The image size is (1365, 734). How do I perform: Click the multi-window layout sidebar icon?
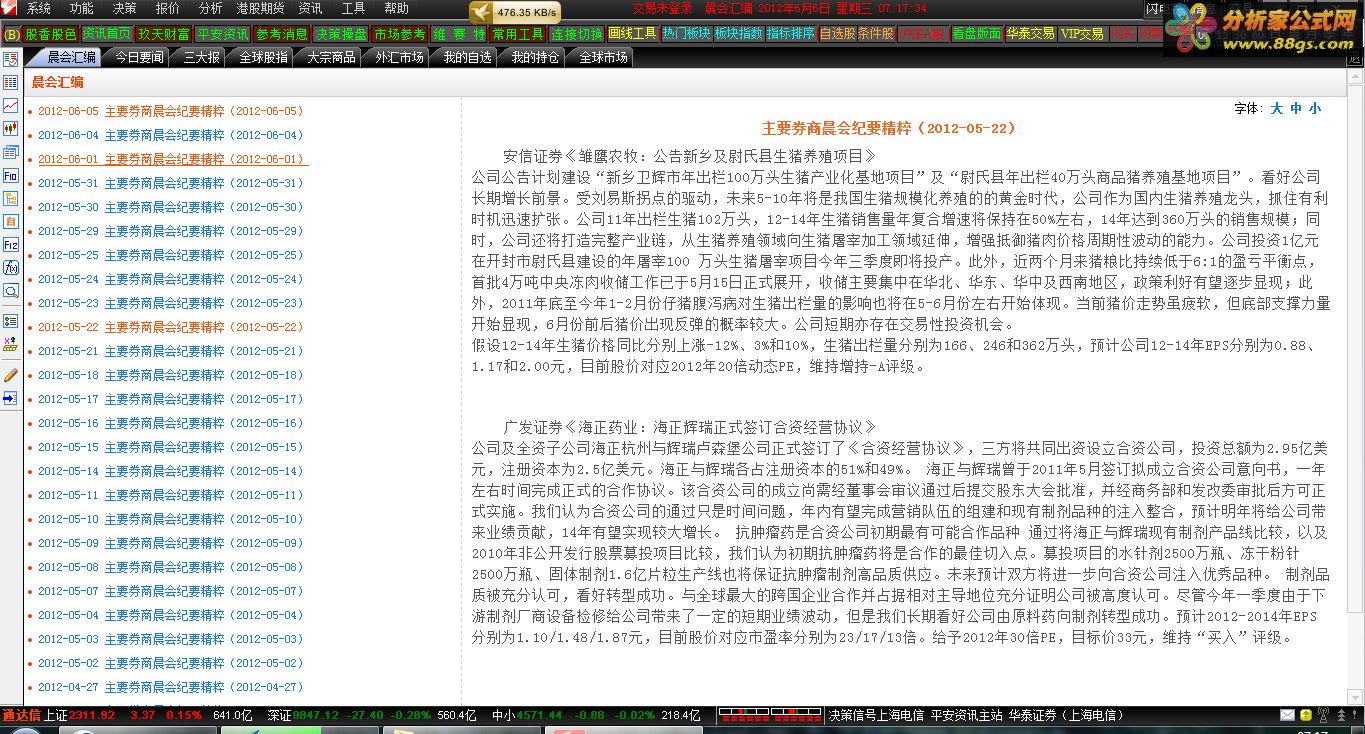tap(10, 152)
